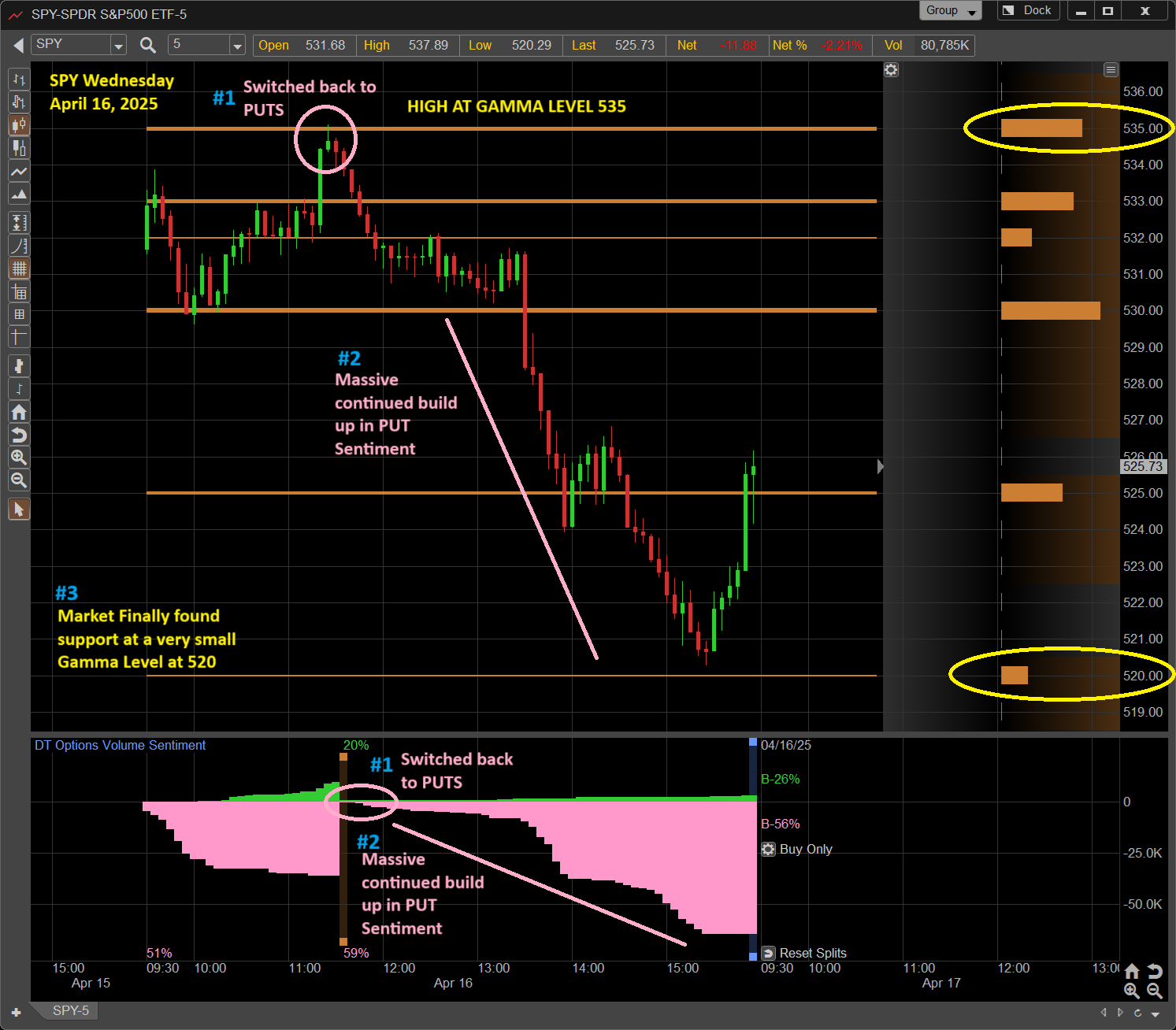Viewport: 1176px width, 1030px height.
Task: Click the previous-tab left triangle at the bottom
Action: (1104, 1013)
